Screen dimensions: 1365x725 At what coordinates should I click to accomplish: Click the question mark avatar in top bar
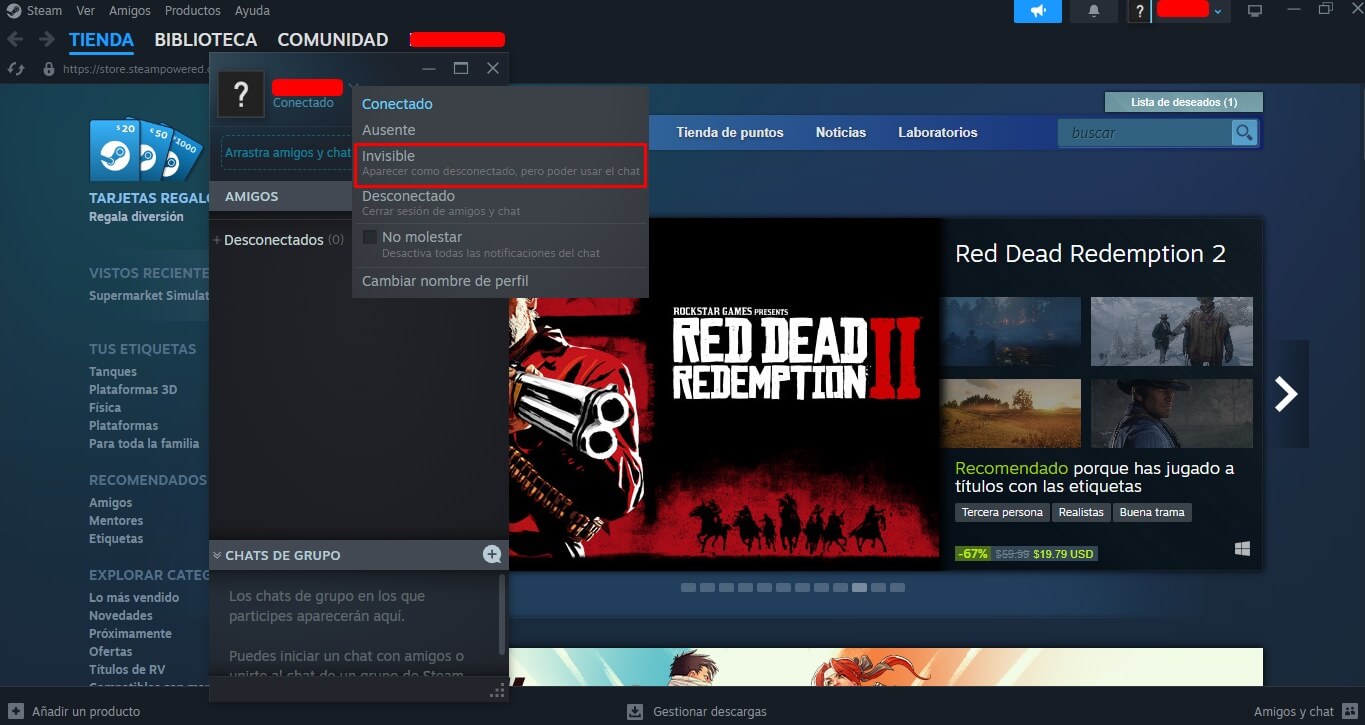pyautogui.click(x=1139, y=11)
